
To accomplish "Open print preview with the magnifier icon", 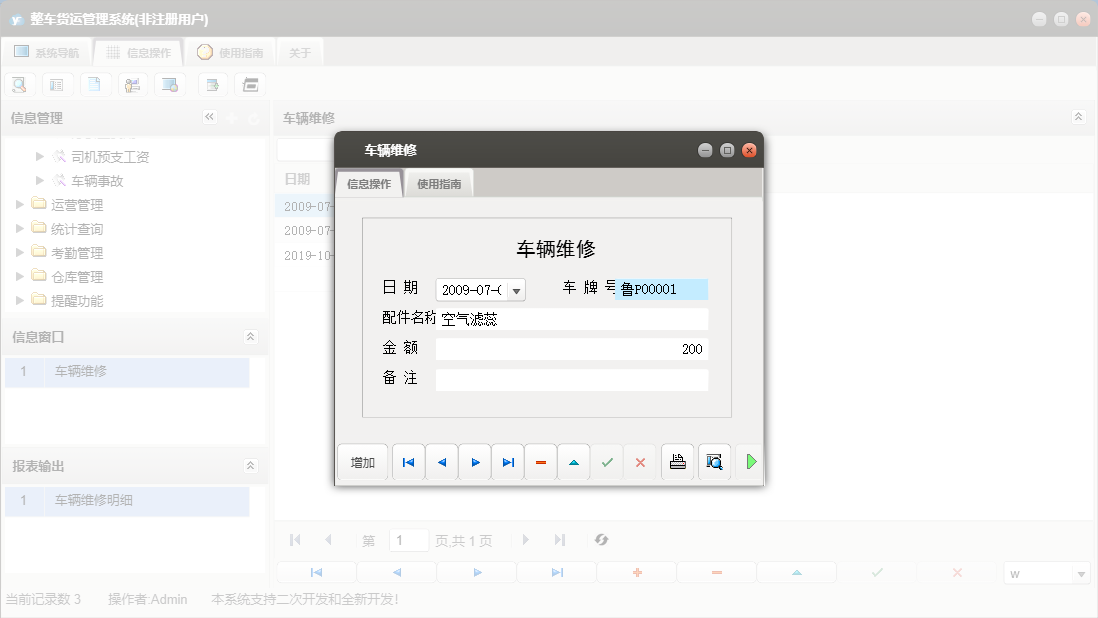I will [713, 461].
